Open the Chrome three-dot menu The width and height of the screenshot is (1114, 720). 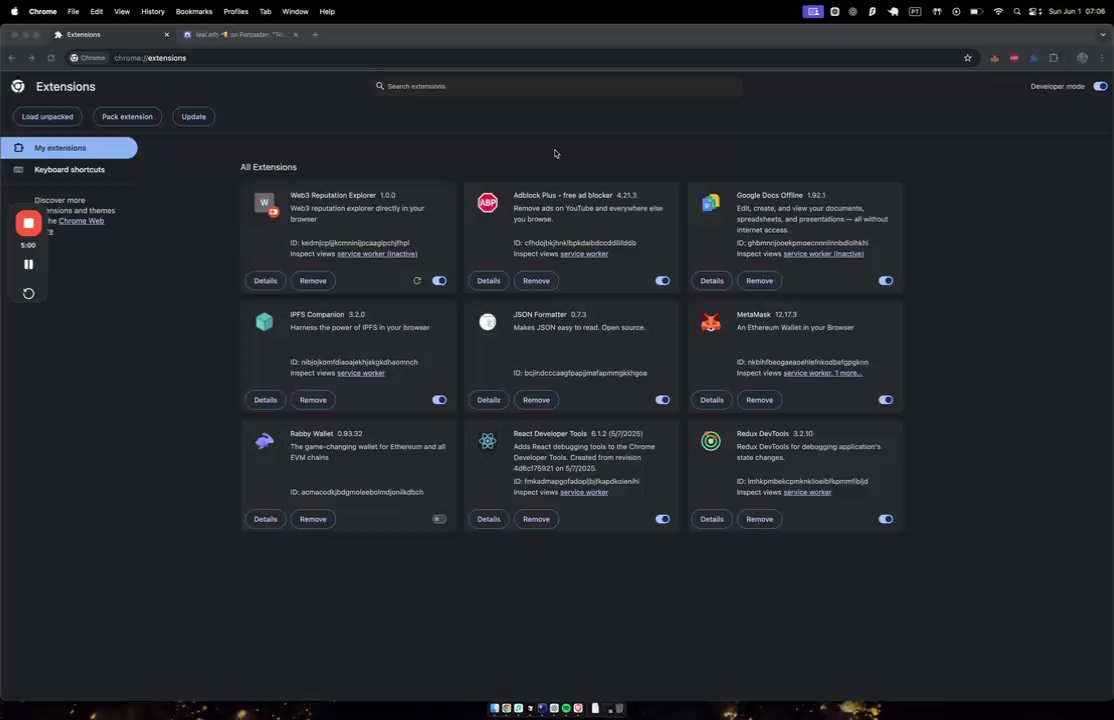tap(1102, 58)
